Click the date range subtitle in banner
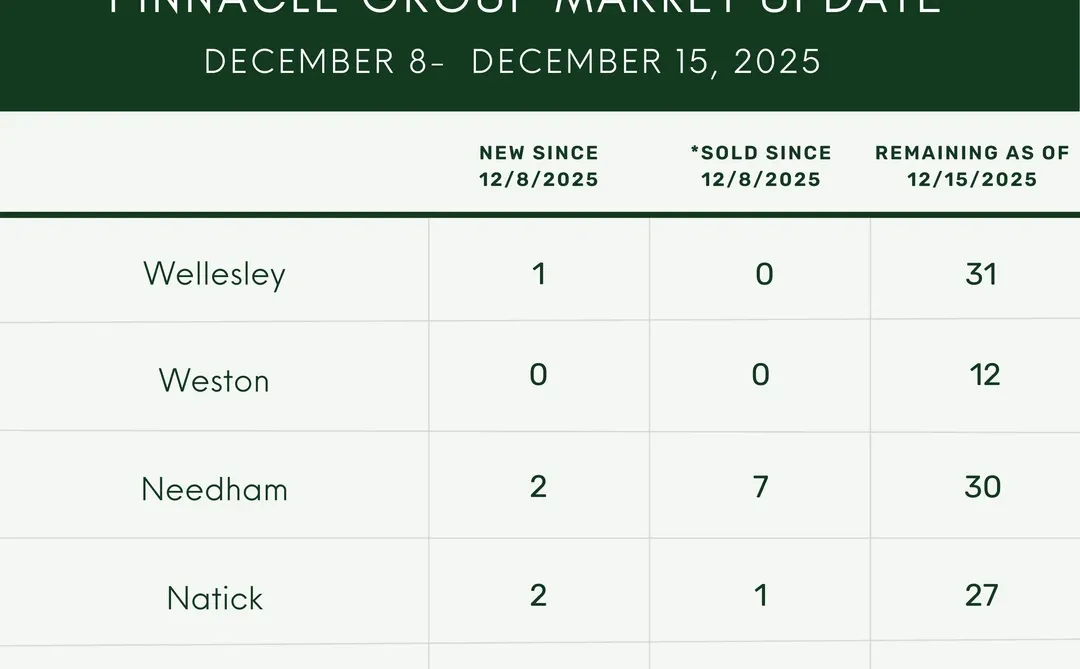 pyautogui.click(x=512, y=61)
